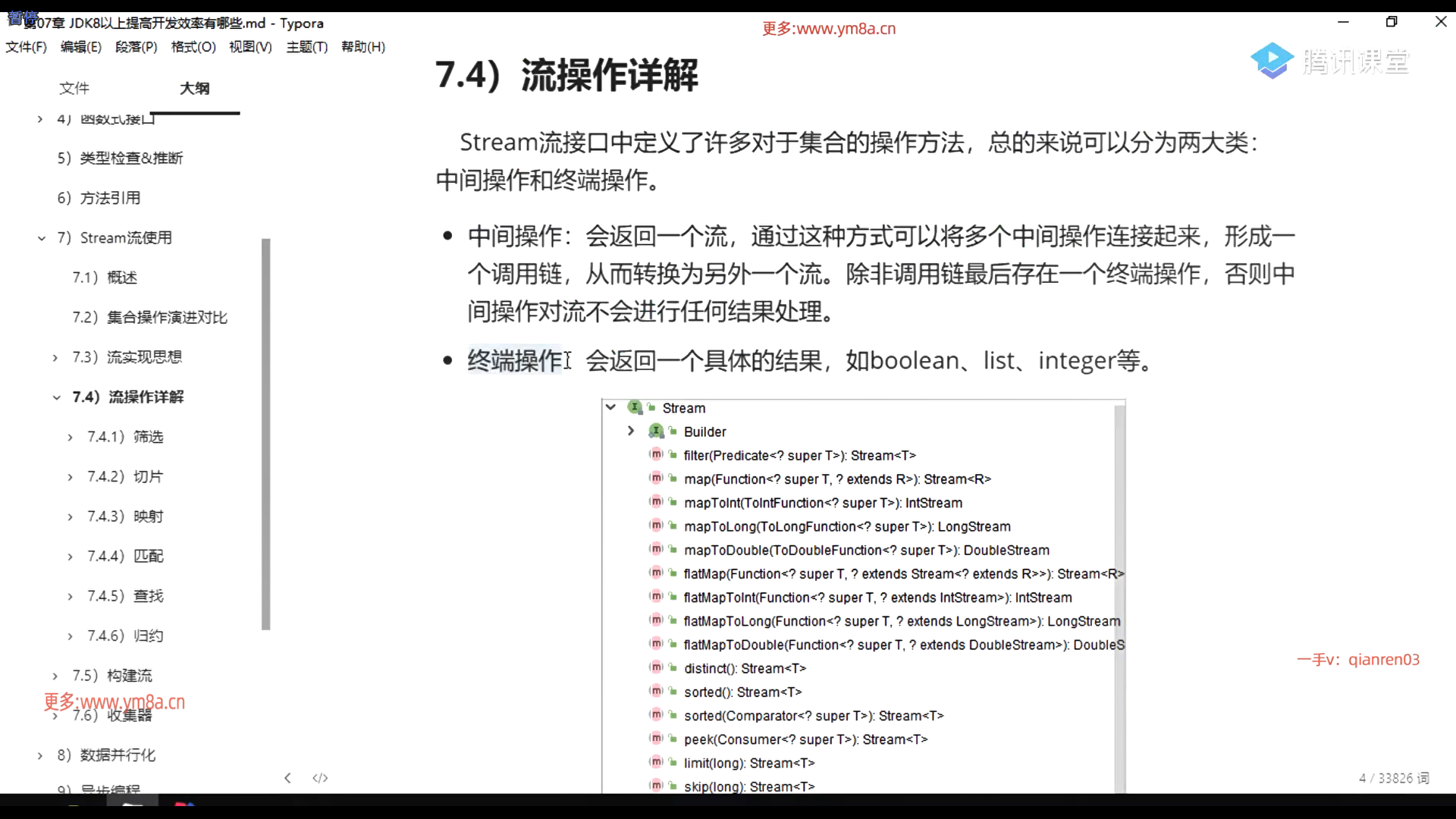Toggle source code mode icon
Viewport: 1456px width, 819px height.
(x=320, y=778)
